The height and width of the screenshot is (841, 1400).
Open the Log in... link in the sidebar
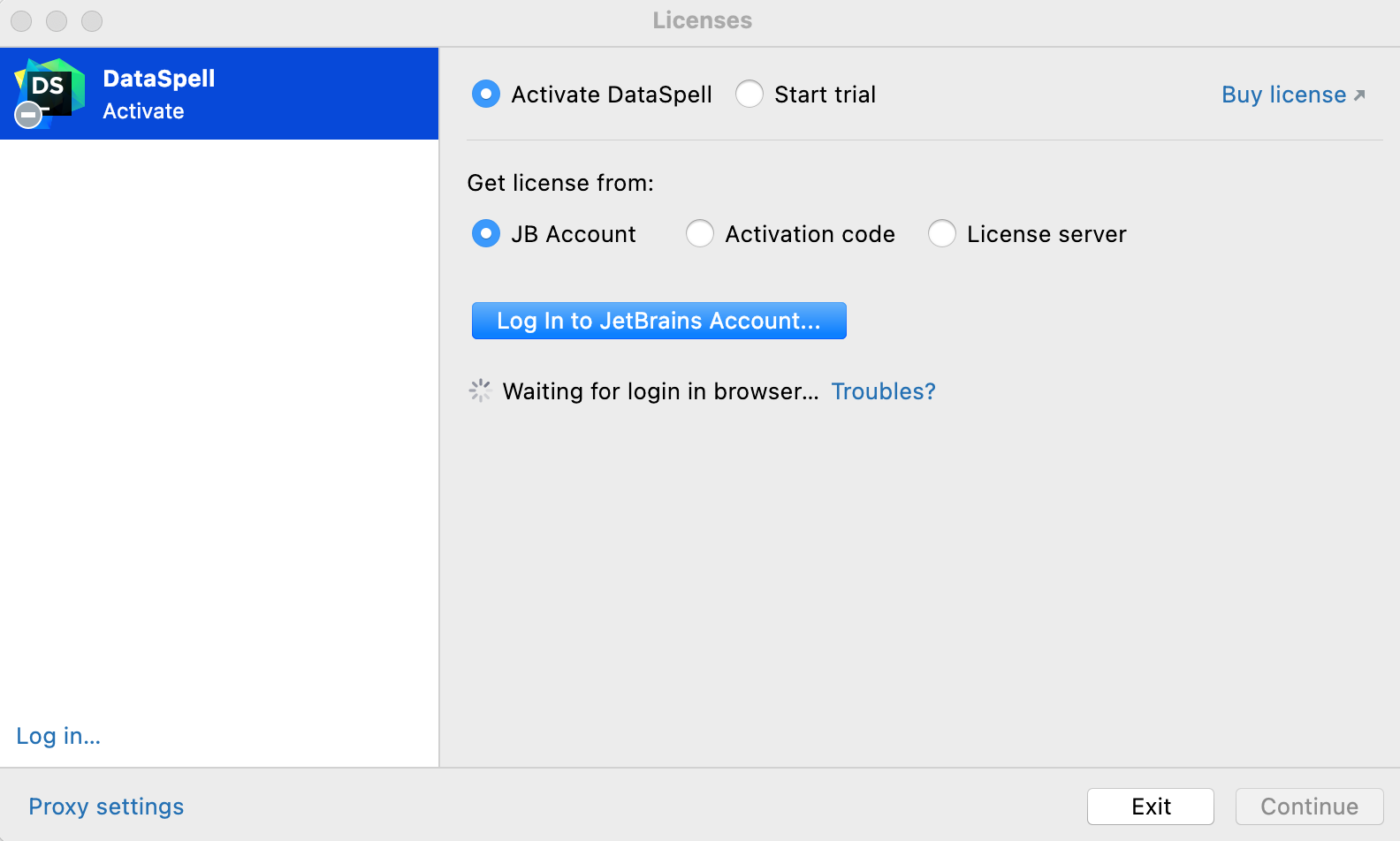[x=58, y=736]
